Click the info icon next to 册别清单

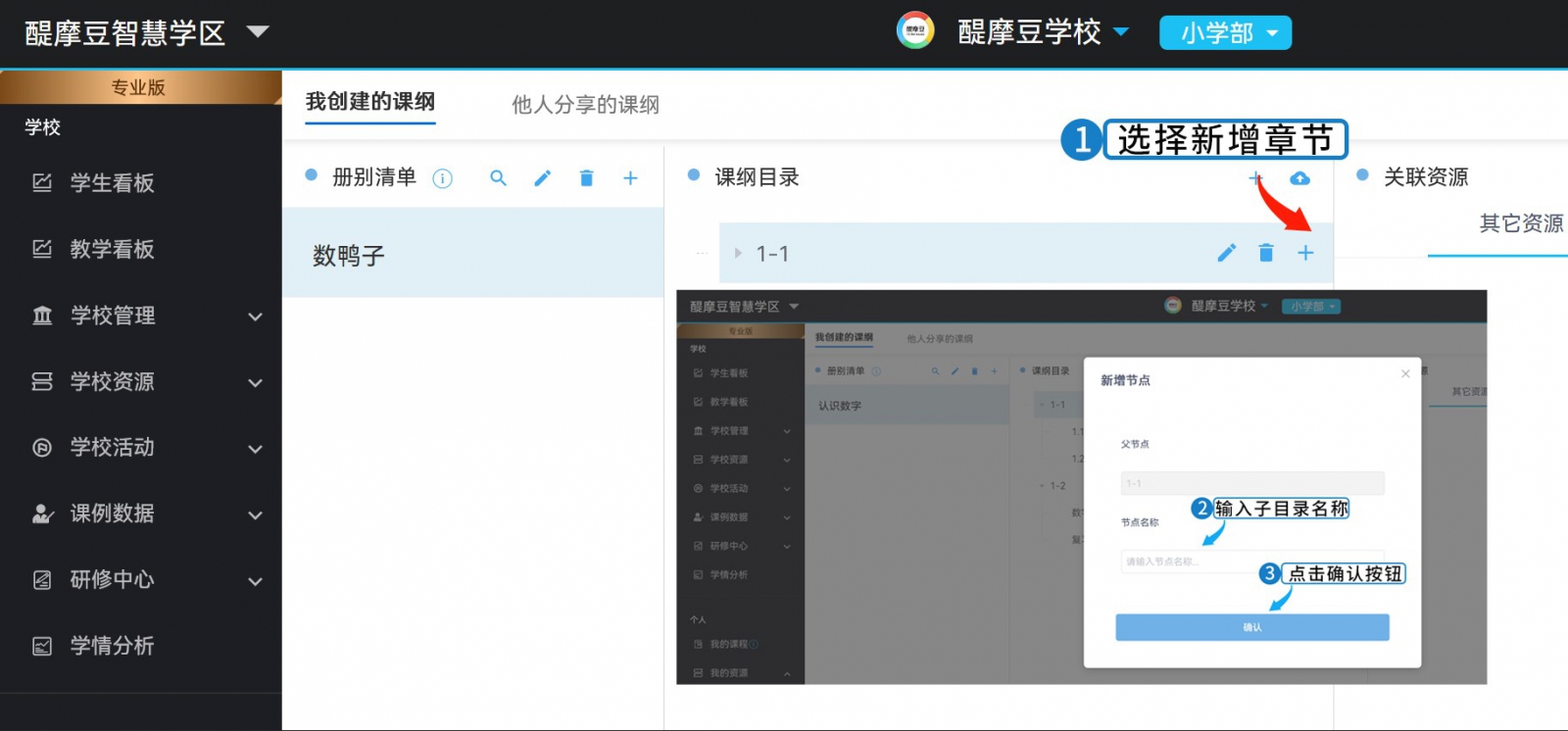click(443, 178)
